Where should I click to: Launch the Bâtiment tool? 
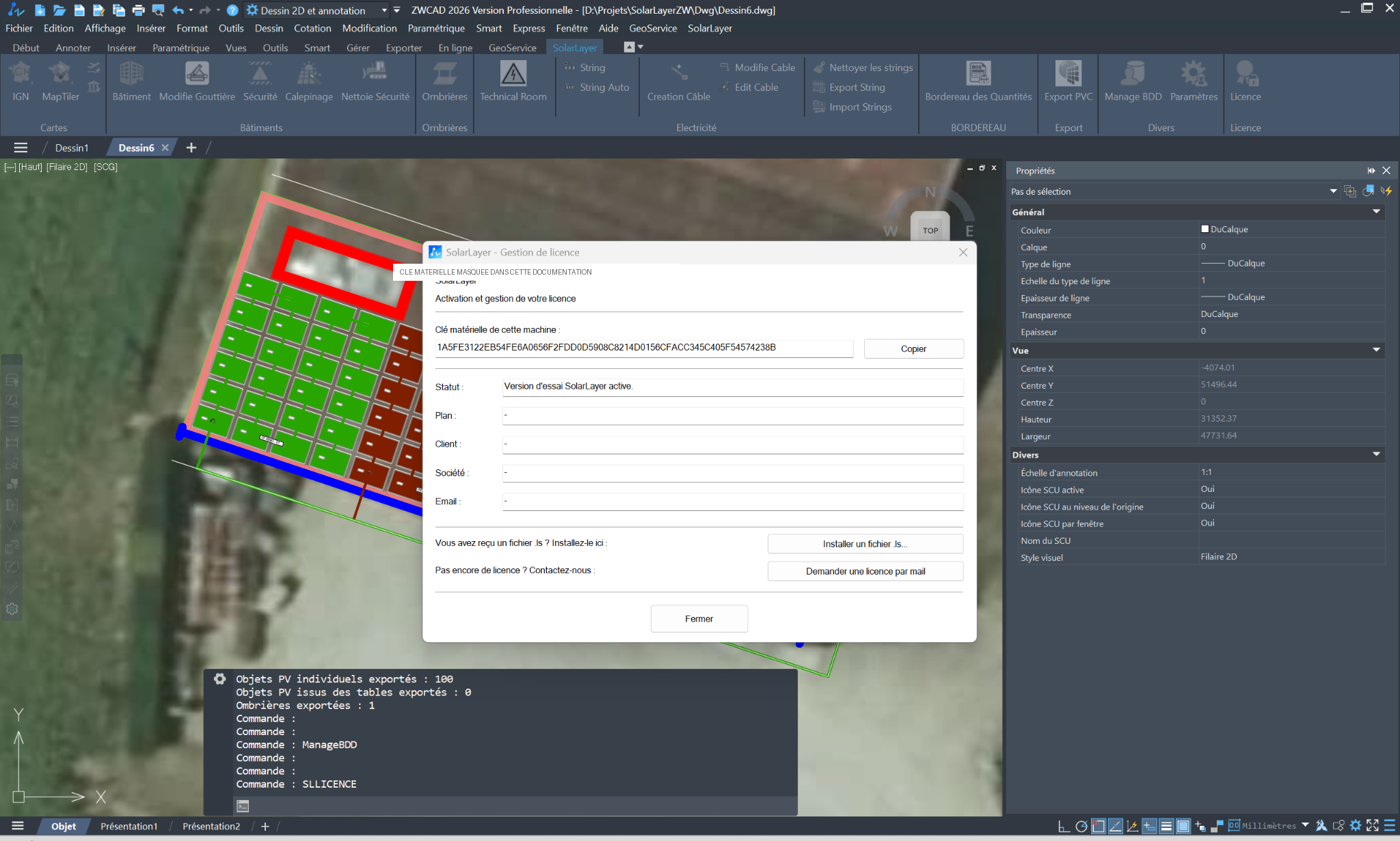(132, 81)
